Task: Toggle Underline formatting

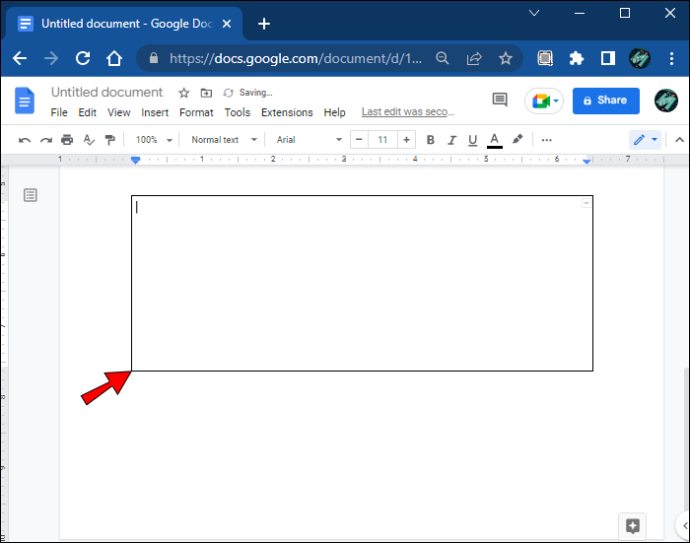Action: tap(473, 140)
